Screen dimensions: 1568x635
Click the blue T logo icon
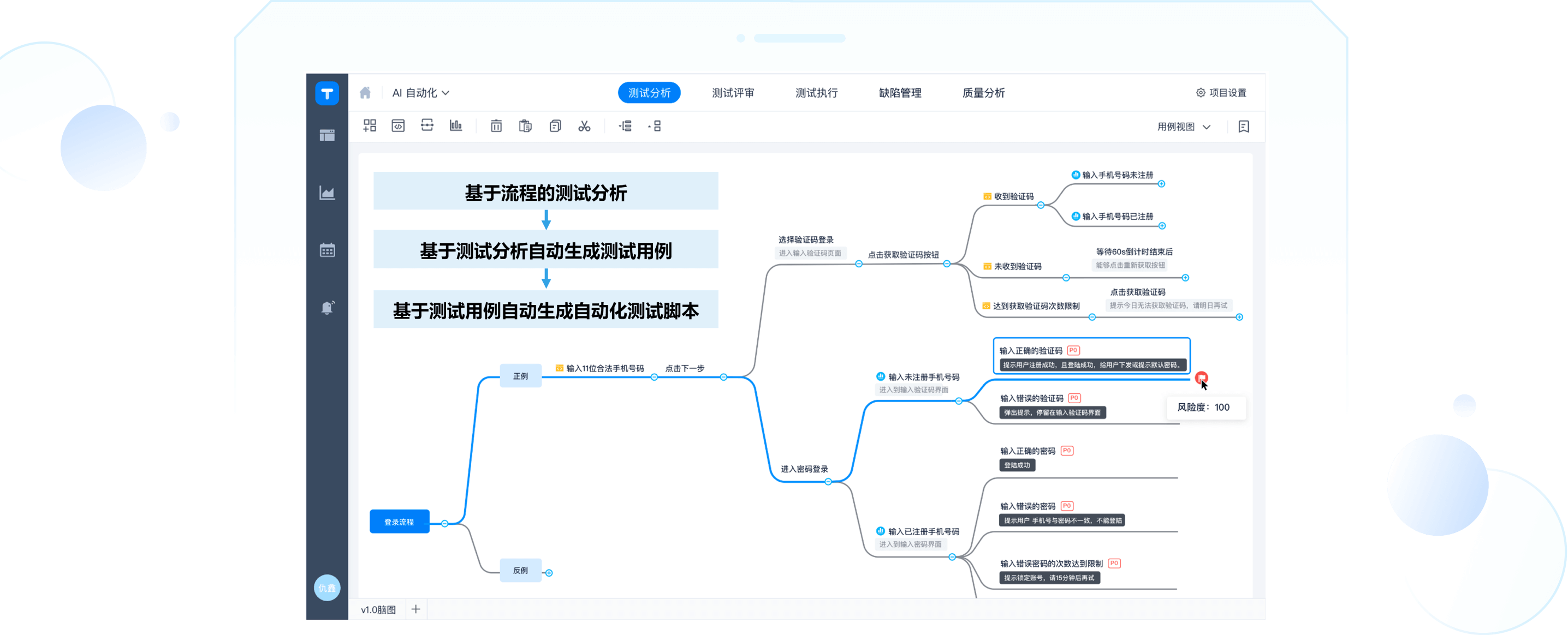pyautogui.click(x=327, y=93)
